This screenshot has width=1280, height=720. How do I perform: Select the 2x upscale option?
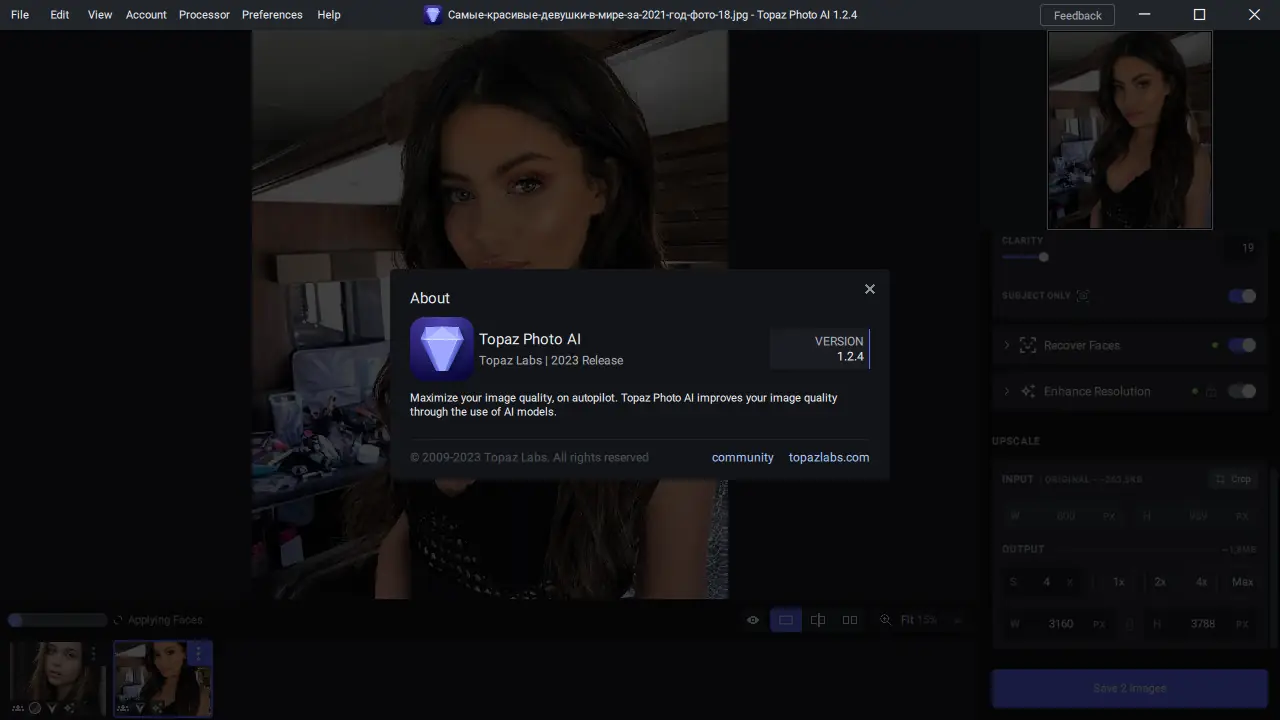click(1160, 582)
